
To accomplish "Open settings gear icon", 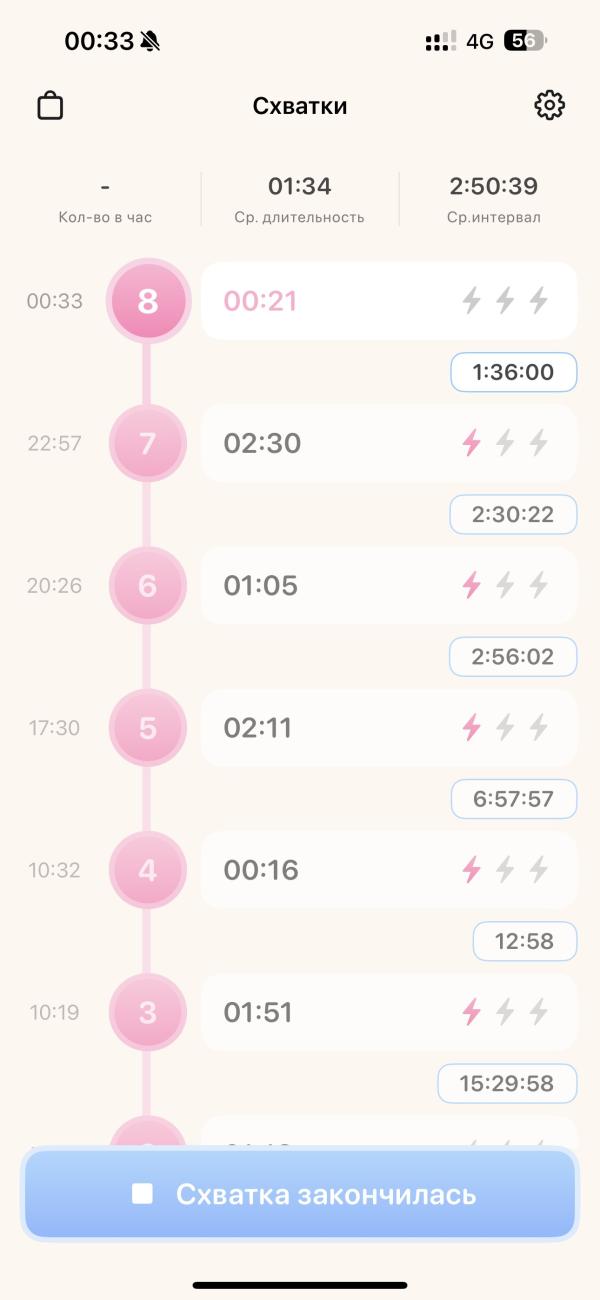I will click(x=550, y=105).
